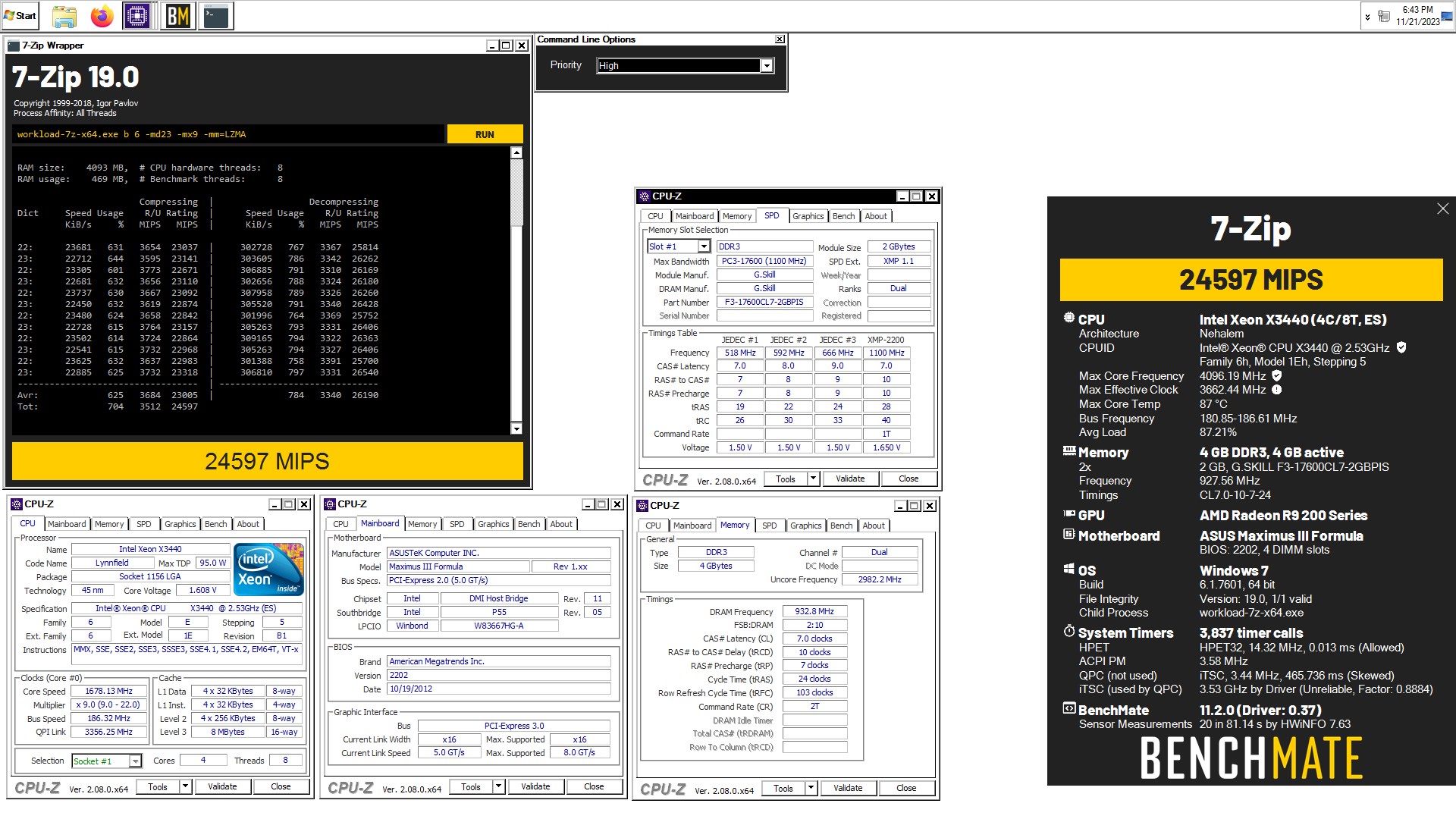Click Validate in the CPU tab window
The height and width of the screenshot is (819, 1456).
(222, 786)
